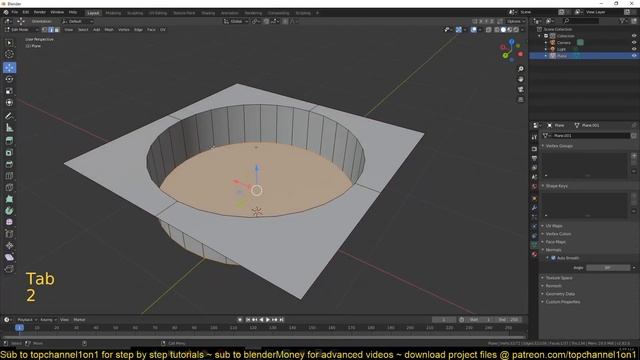Image resolution: width=640 pixels, height=360 pixels.
Task: Open the Global transform orientation dropdown
Action: (x=236, y=21)
